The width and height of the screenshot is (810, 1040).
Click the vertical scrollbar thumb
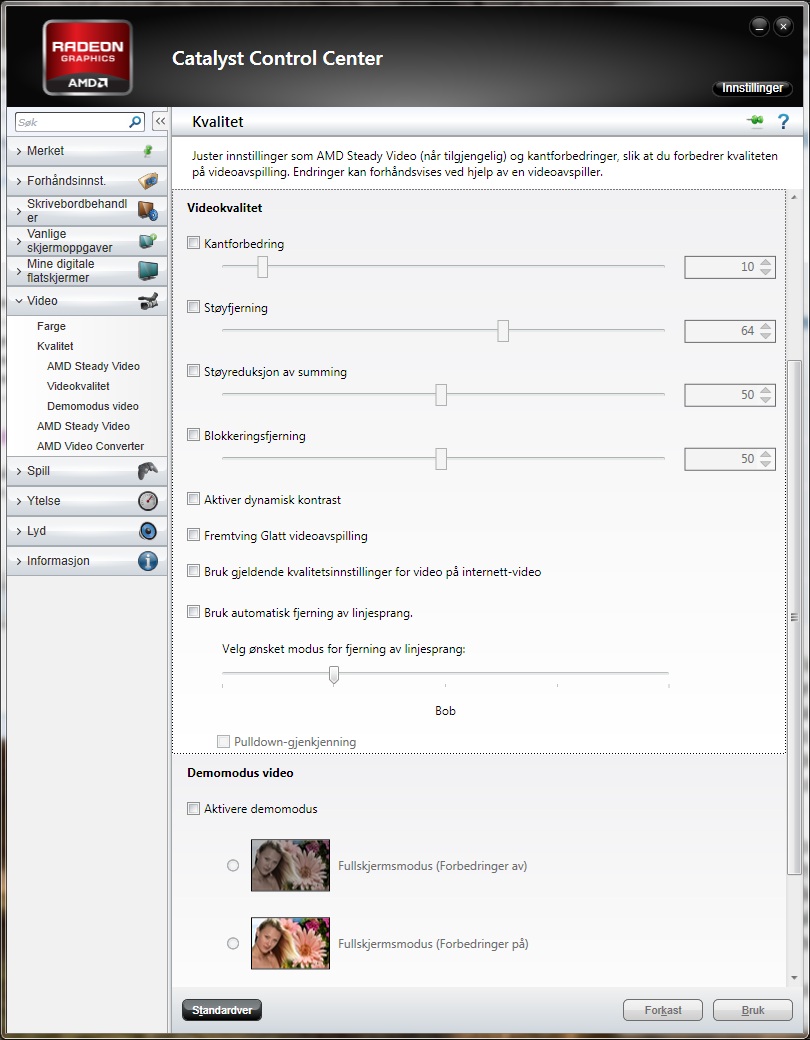pos(793,617)
